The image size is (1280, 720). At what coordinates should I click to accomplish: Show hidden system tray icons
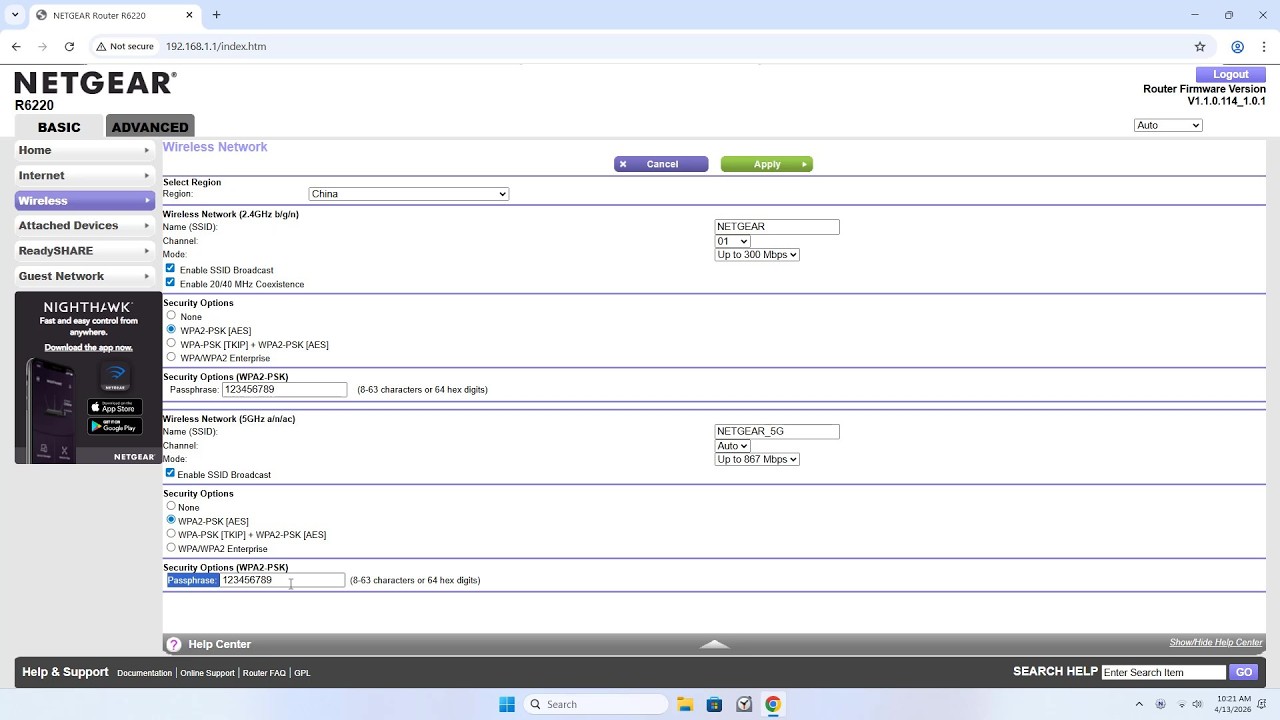click(1139, 704)
